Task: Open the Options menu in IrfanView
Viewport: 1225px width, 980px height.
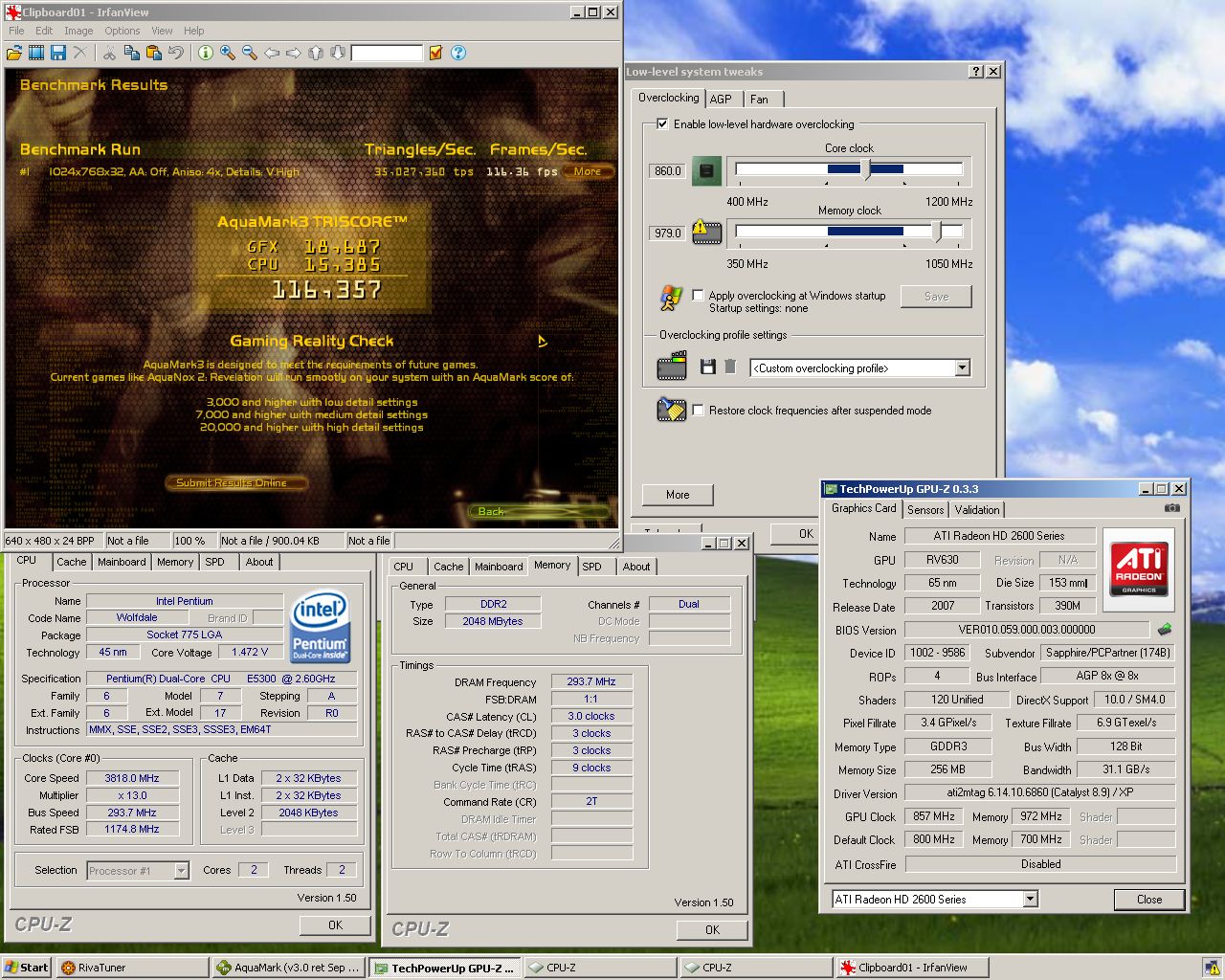Action: click(x=122, y=31)
